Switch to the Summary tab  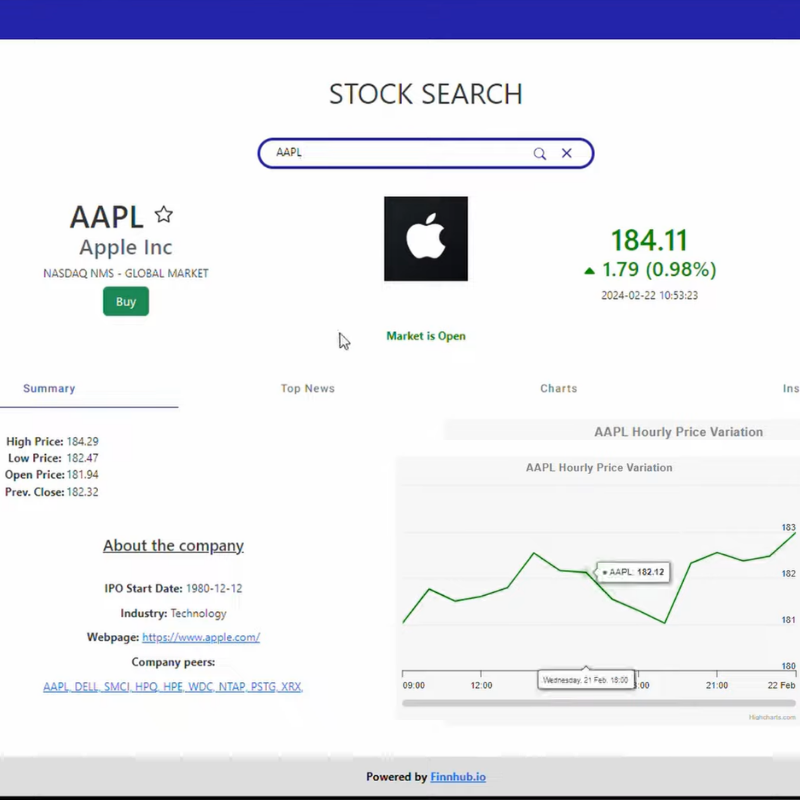point(49,388)
